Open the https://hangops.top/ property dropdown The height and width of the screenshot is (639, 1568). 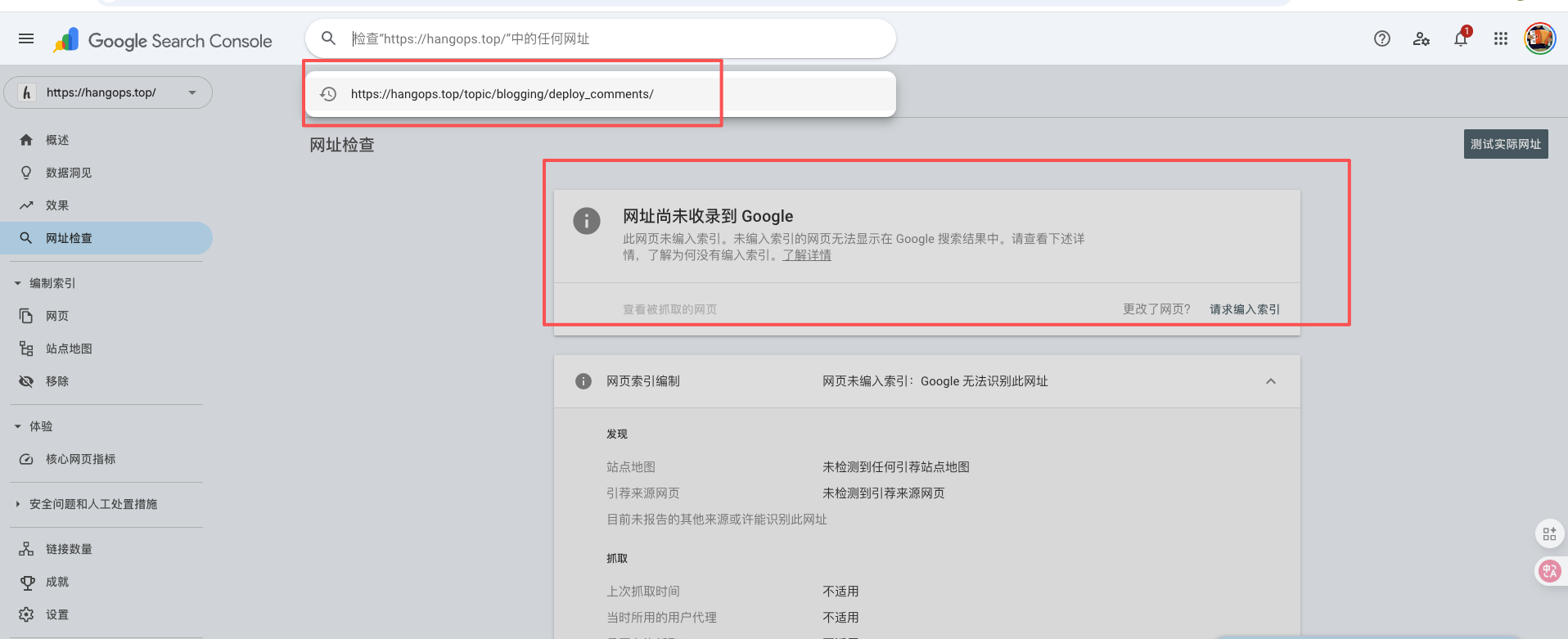[x=108, y=92]
